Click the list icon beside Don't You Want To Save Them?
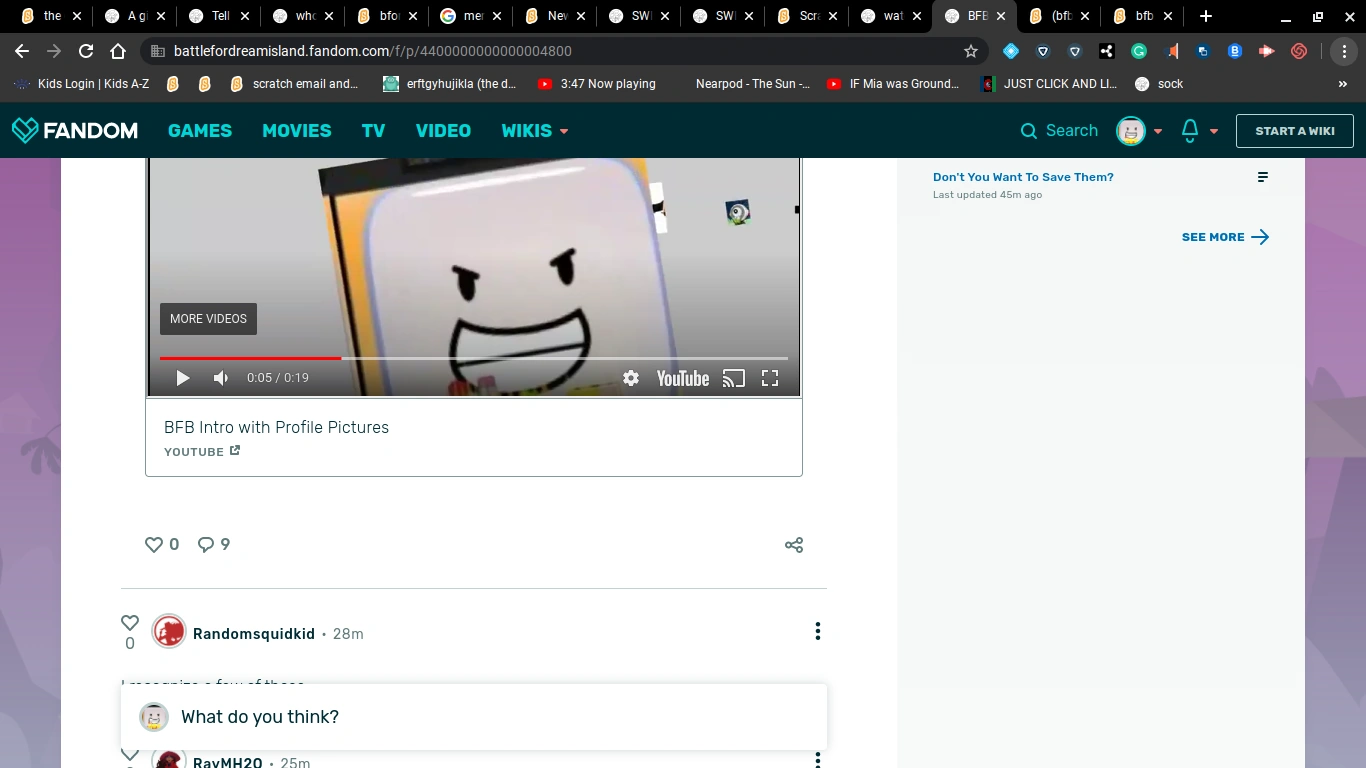 pos(1263,177)
